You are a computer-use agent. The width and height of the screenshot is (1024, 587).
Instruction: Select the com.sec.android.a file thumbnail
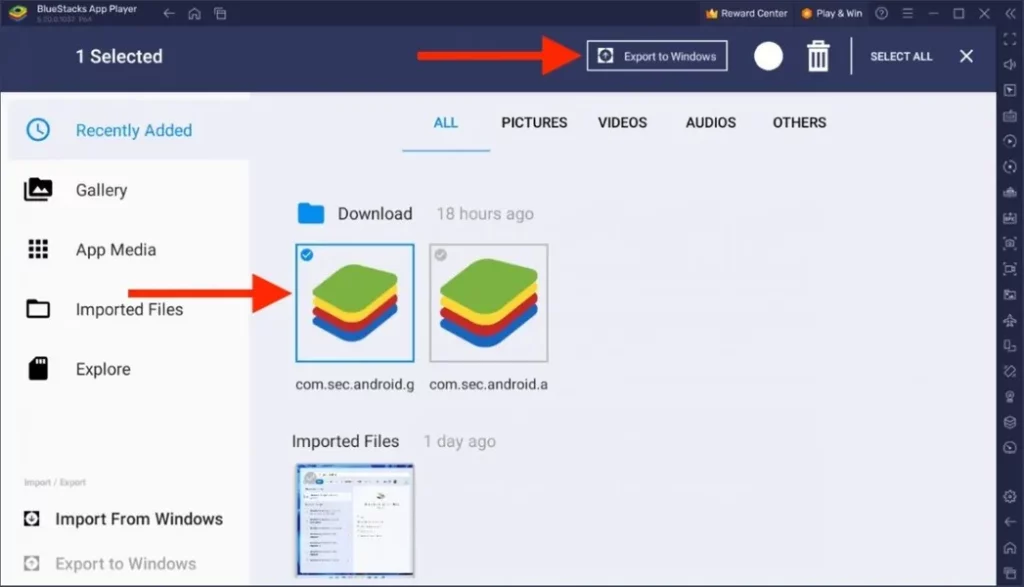[x=488, y=303]
